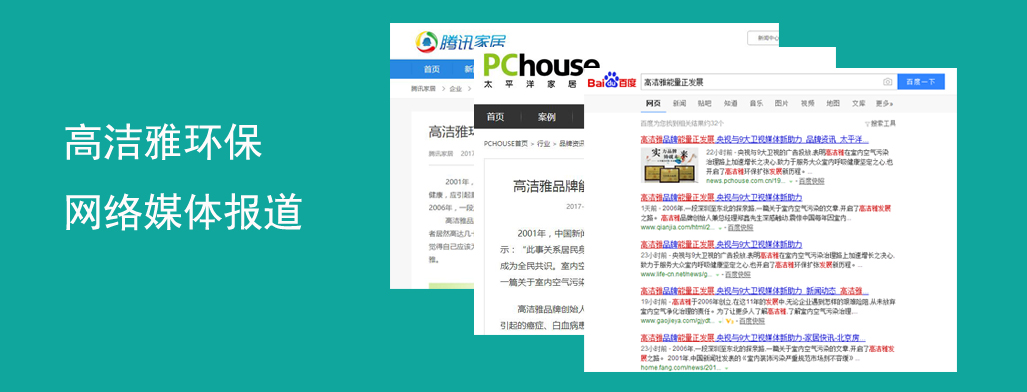This screenshot has height=392, width=1027.
Task: Click the home.fang.com result URL
Action: 681,368
